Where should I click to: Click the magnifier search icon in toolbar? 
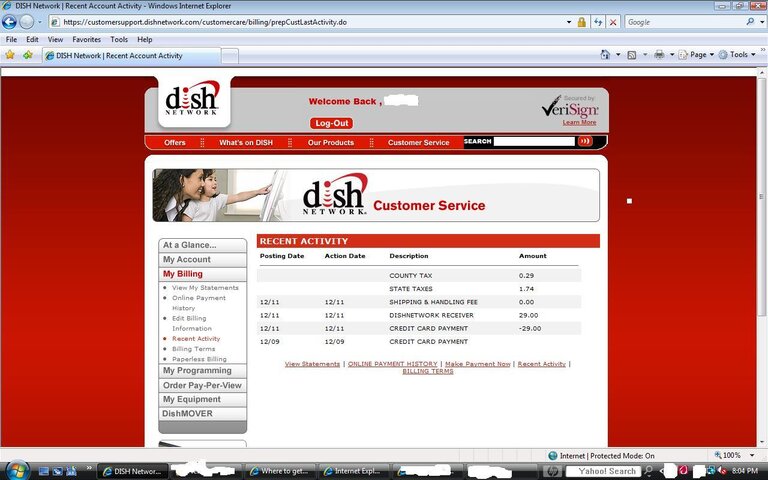tap(750, 22)
